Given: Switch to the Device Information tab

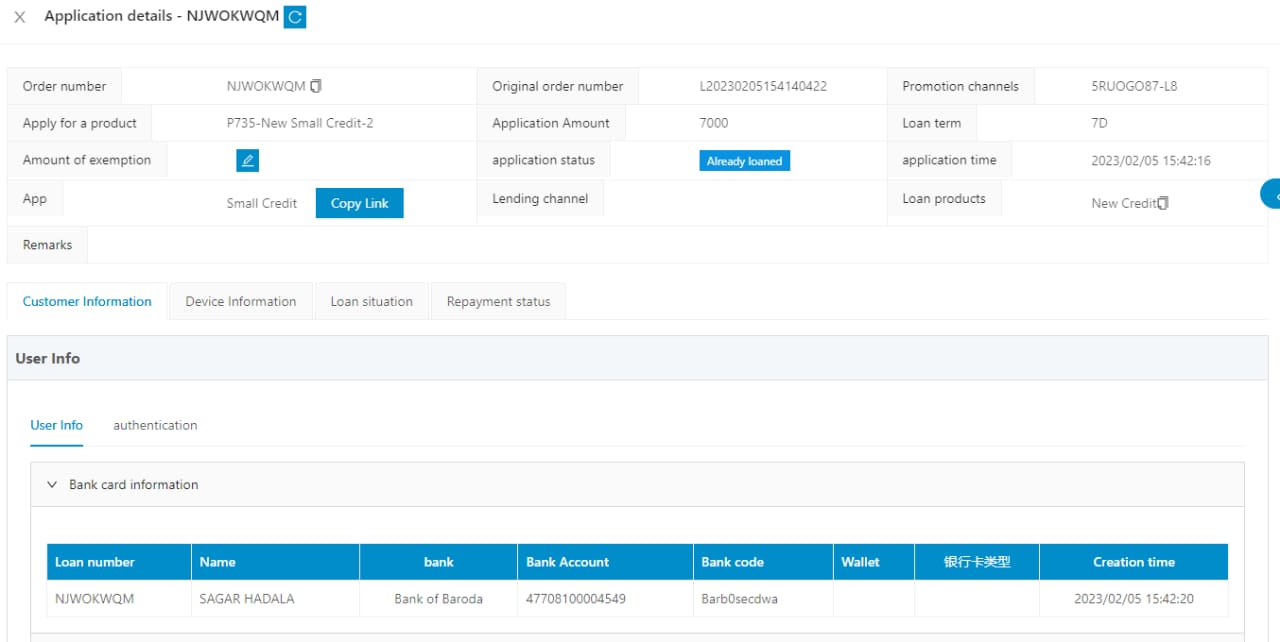Looking at the screenshot, I should click(241, 301).
